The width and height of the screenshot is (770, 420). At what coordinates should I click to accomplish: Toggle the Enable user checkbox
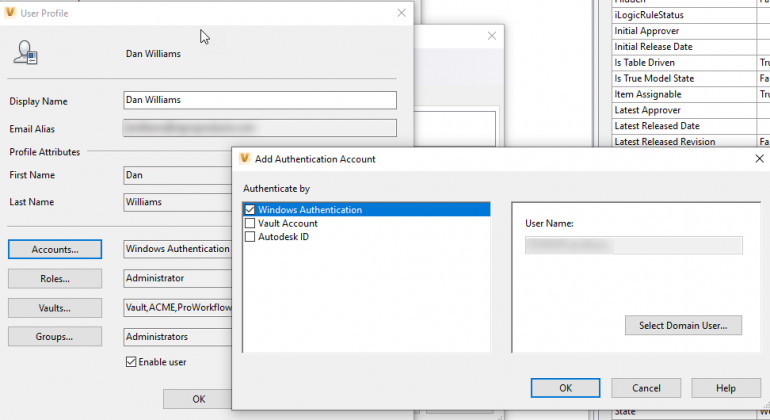[131, 362]
